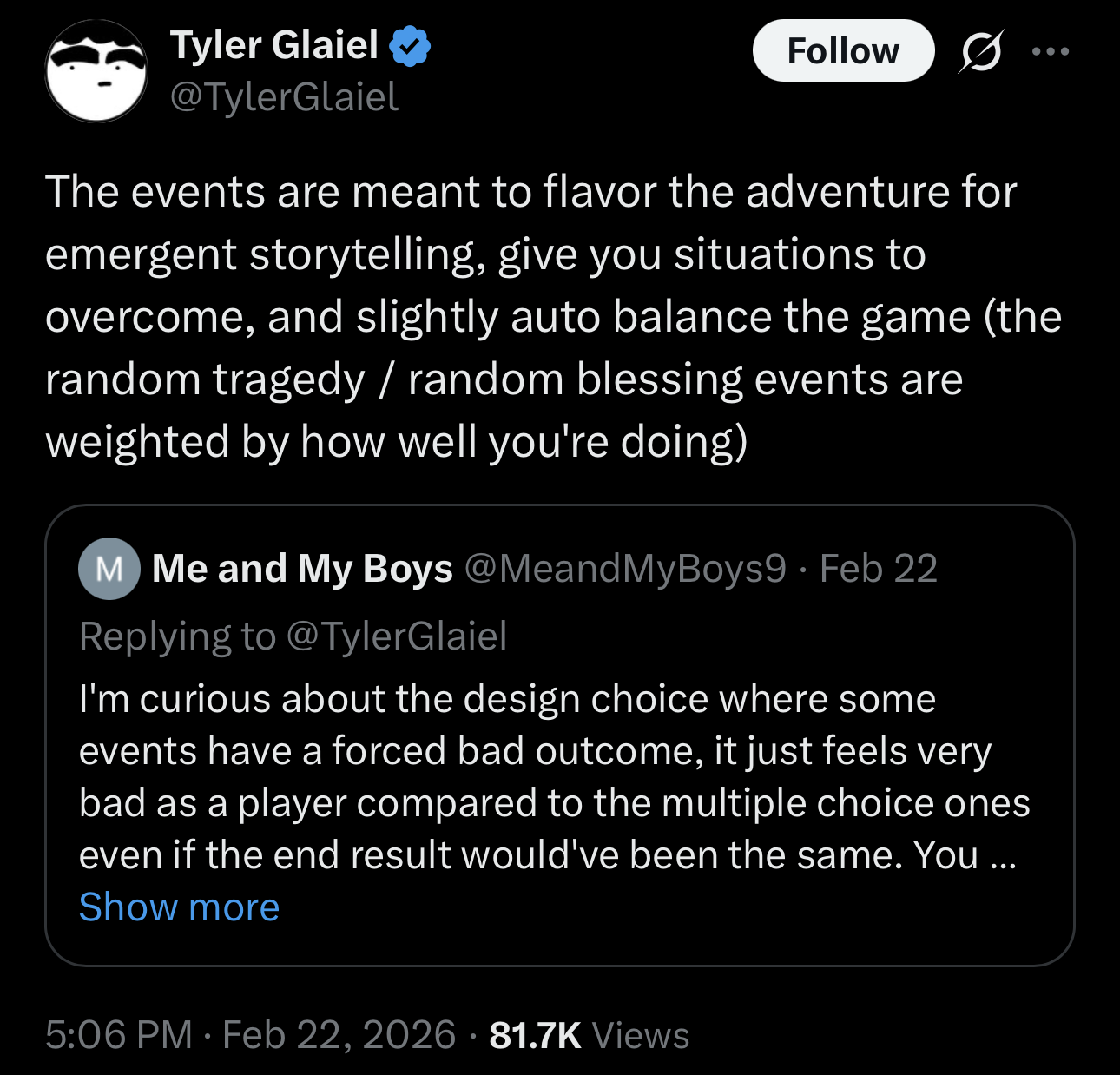Screen dimensions: 1120x1075
Task: Open the Me and My Boys name
Action: point(302,569)
